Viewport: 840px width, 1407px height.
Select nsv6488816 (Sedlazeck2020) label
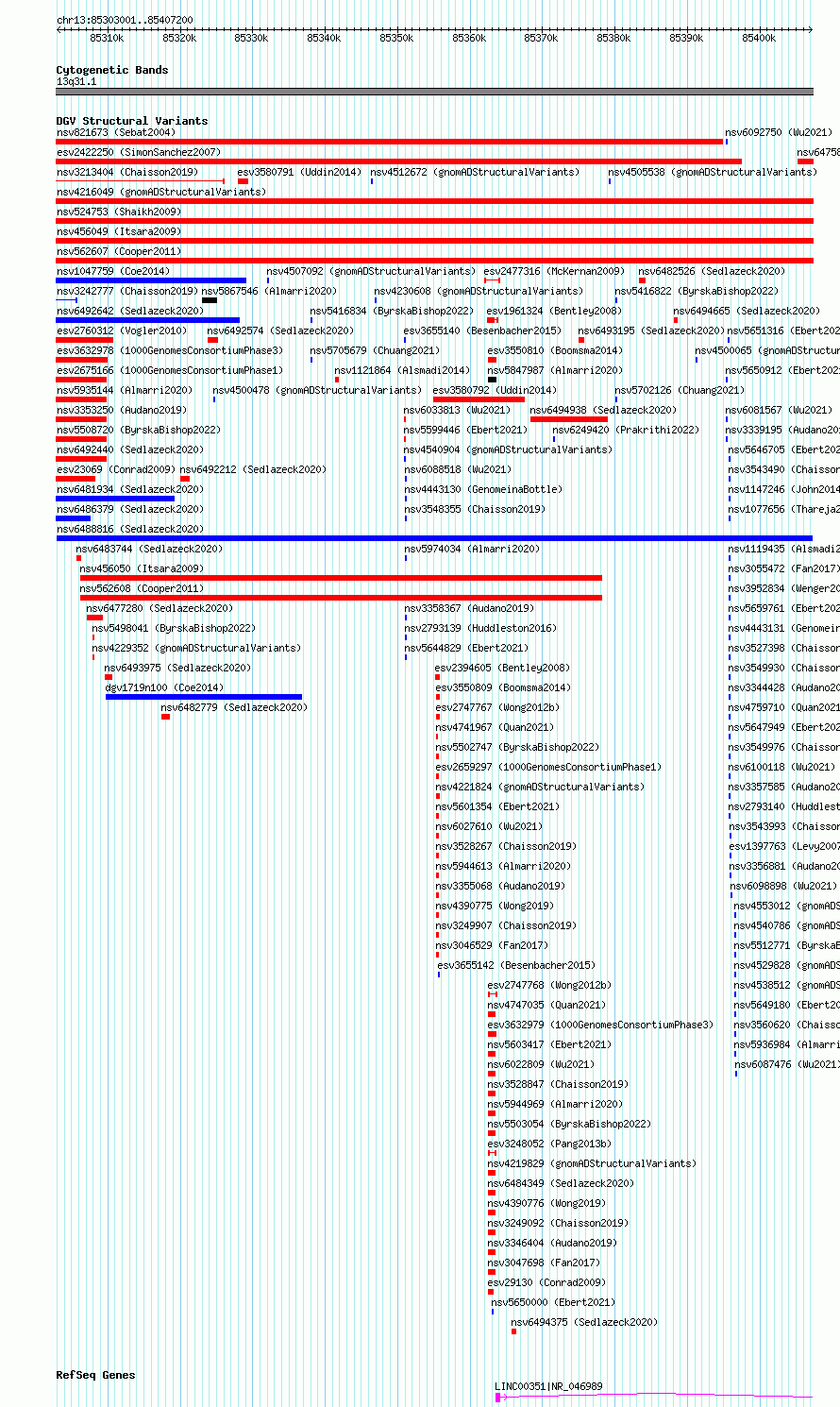130,529
